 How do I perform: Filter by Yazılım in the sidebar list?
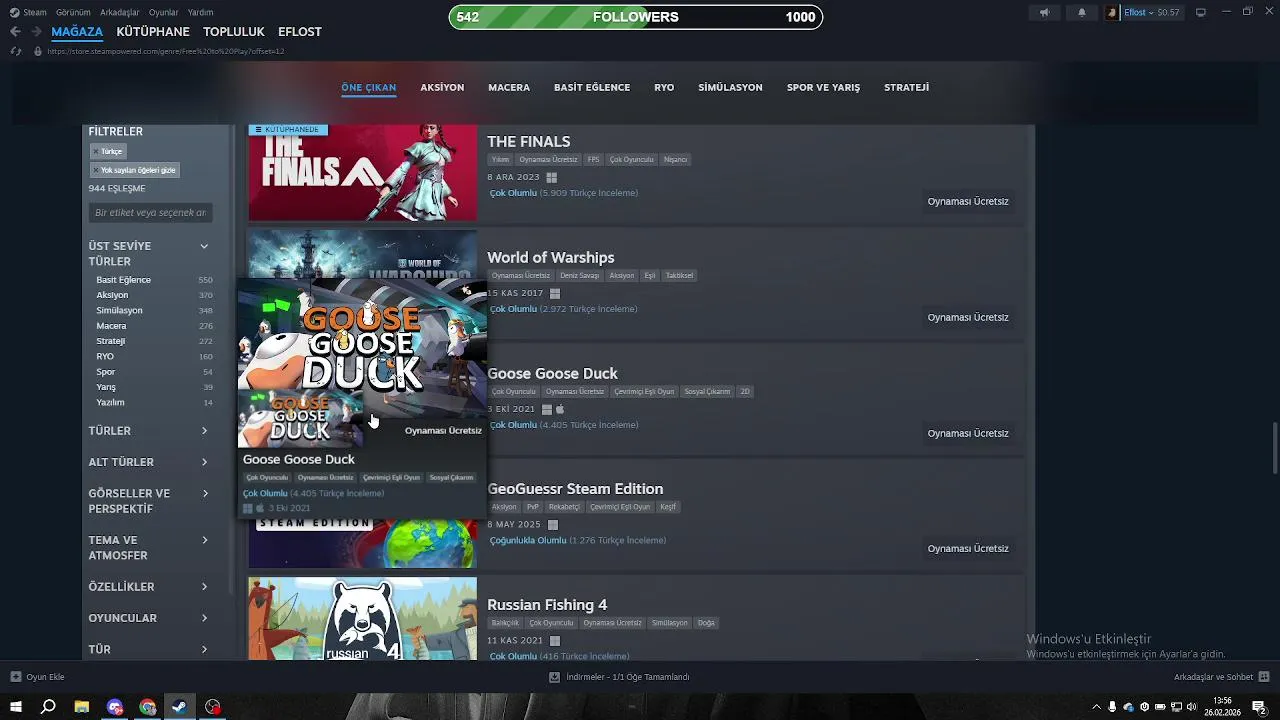(110, 402)
